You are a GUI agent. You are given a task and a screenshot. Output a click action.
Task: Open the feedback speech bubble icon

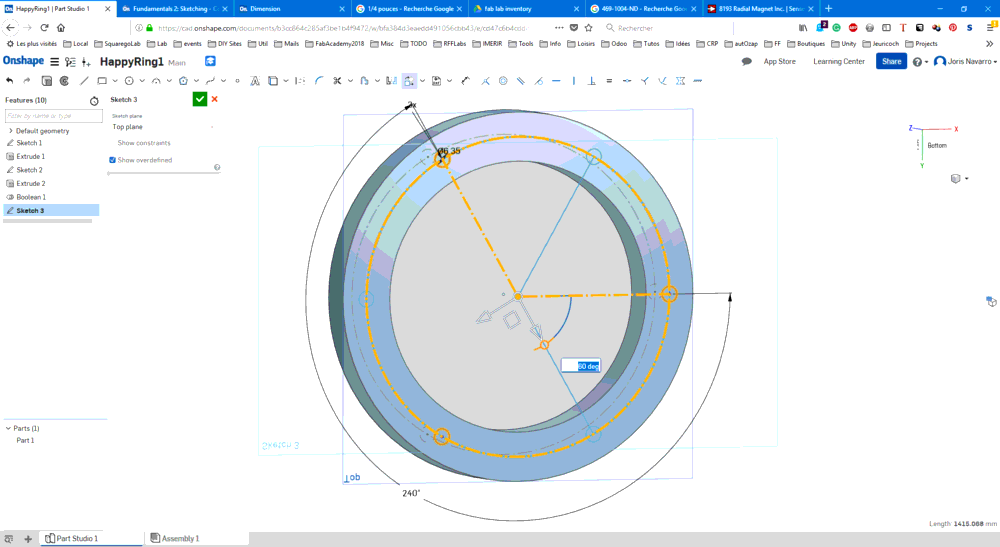[746, 62]
